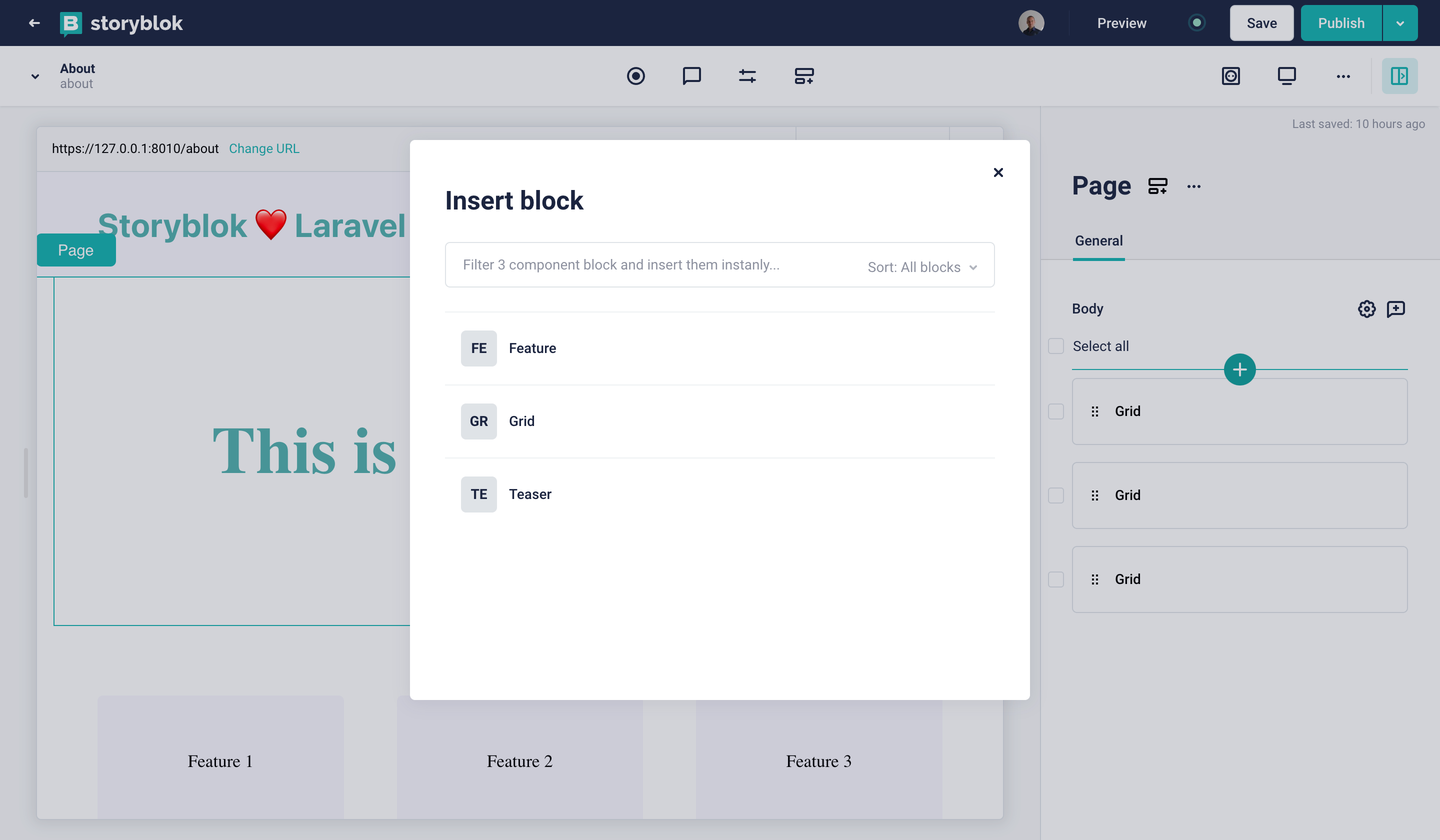Image resolution: width=1440 pixels, height=840 pixels.
Task: Click the Feature 3 card in preview
Action: point(818,759)
